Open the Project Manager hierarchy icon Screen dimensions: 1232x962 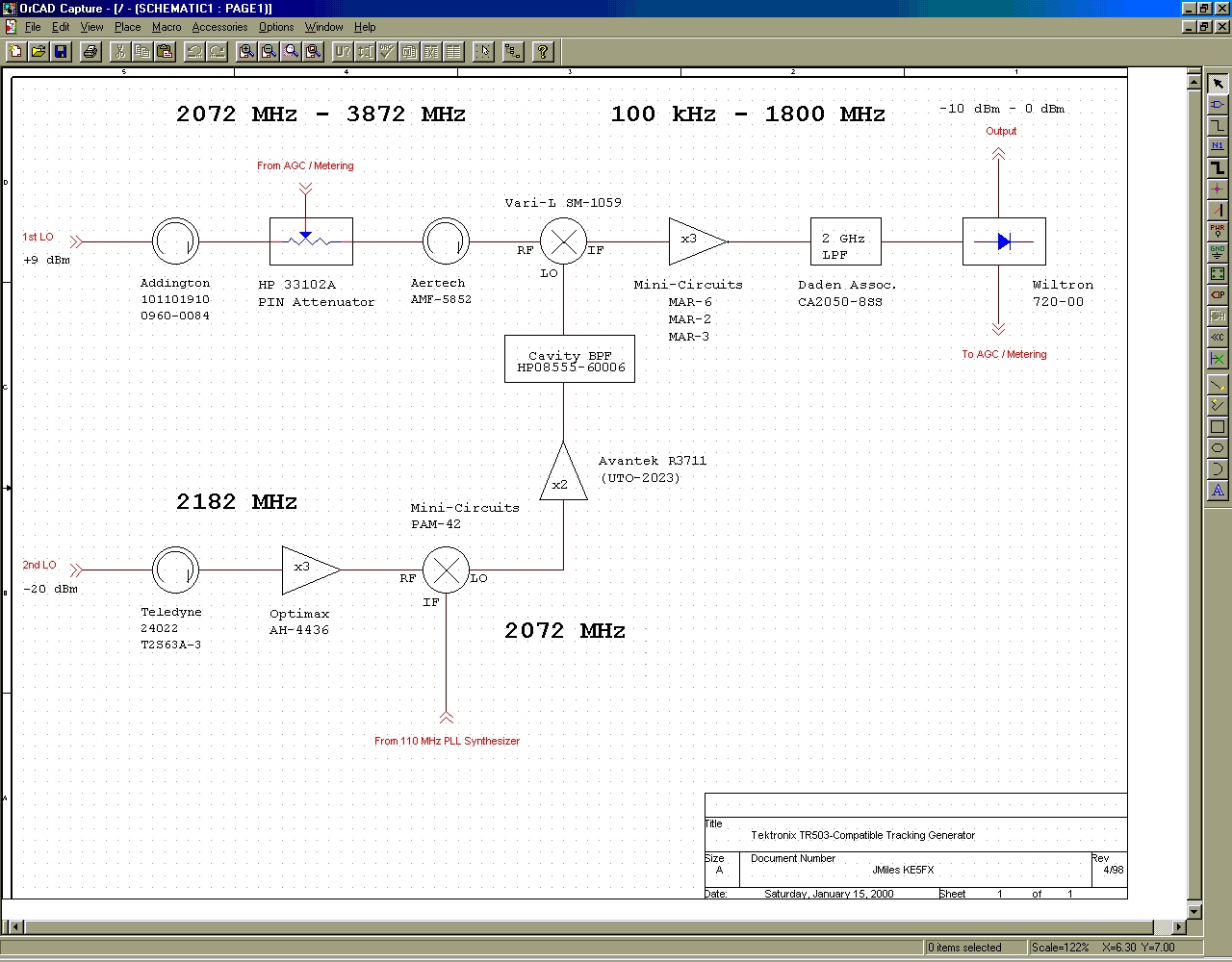coord(513,51)
